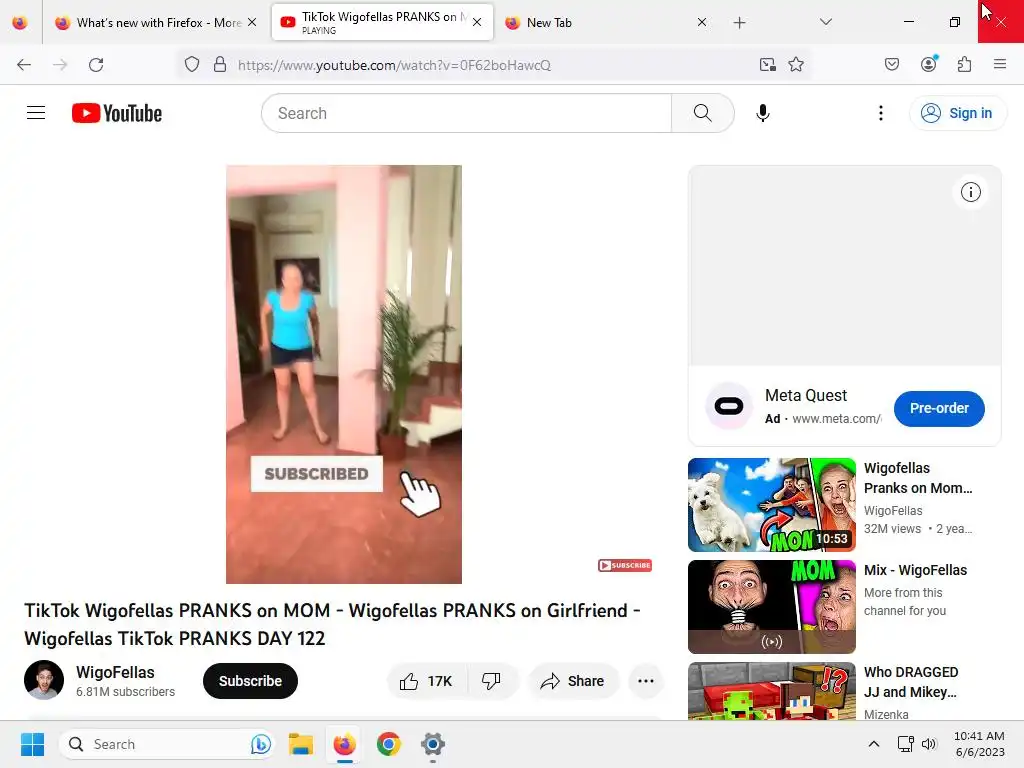Dislike the video

tap(492, 681)
